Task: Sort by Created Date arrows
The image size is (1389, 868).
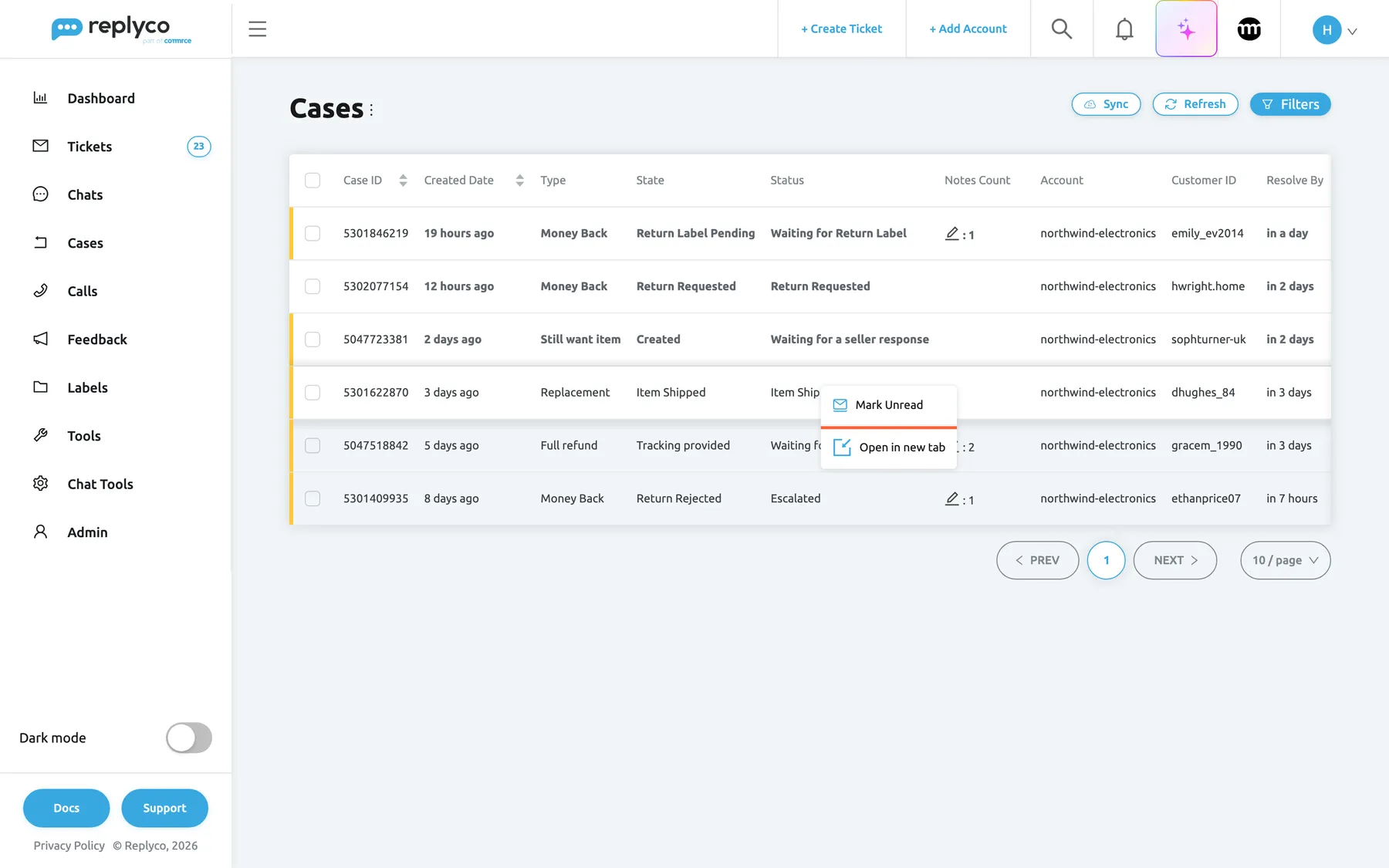Action: (x=519, y=181)
